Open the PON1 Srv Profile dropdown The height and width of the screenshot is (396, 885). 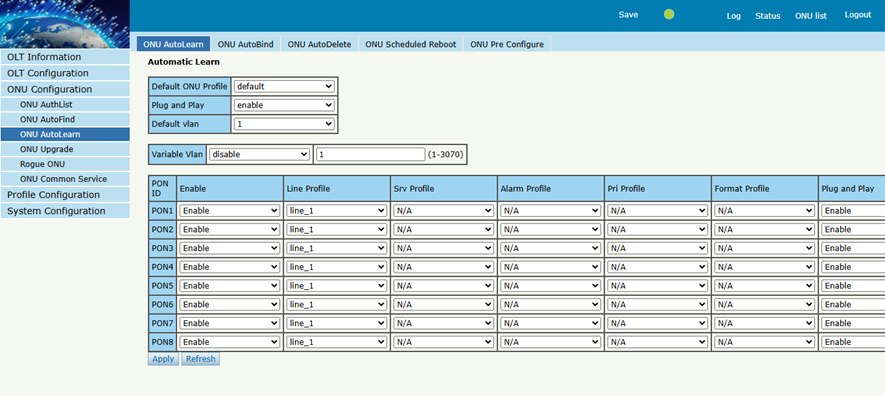(x=444, y=210)
